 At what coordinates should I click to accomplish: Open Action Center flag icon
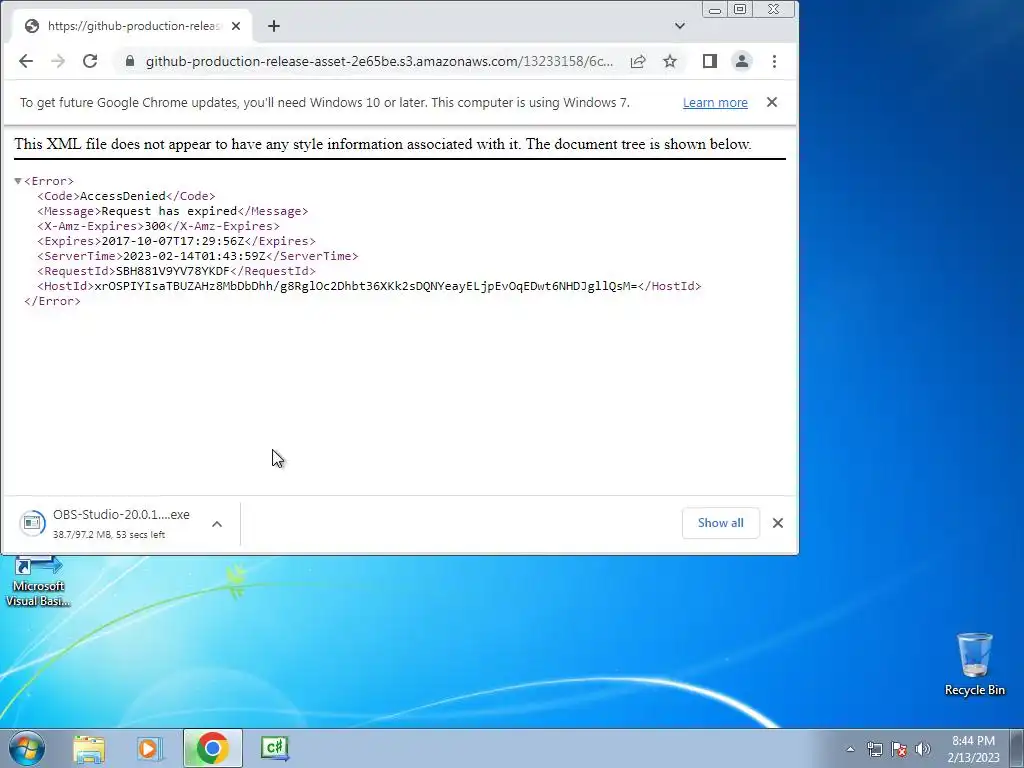tap(899, 749)
